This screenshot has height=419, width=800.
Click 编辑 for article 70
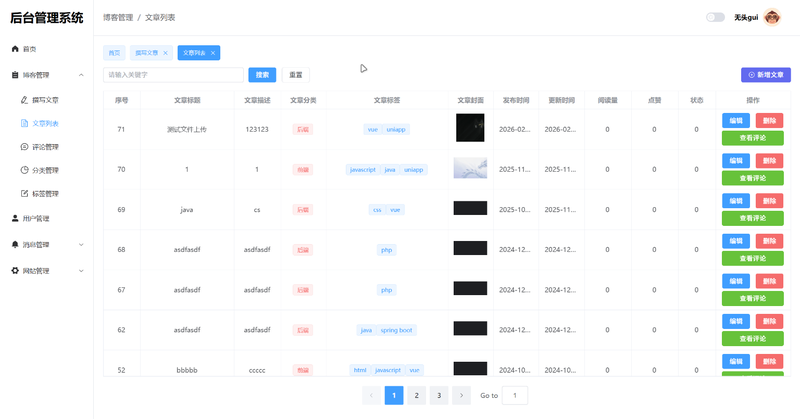tap(736, 161)
